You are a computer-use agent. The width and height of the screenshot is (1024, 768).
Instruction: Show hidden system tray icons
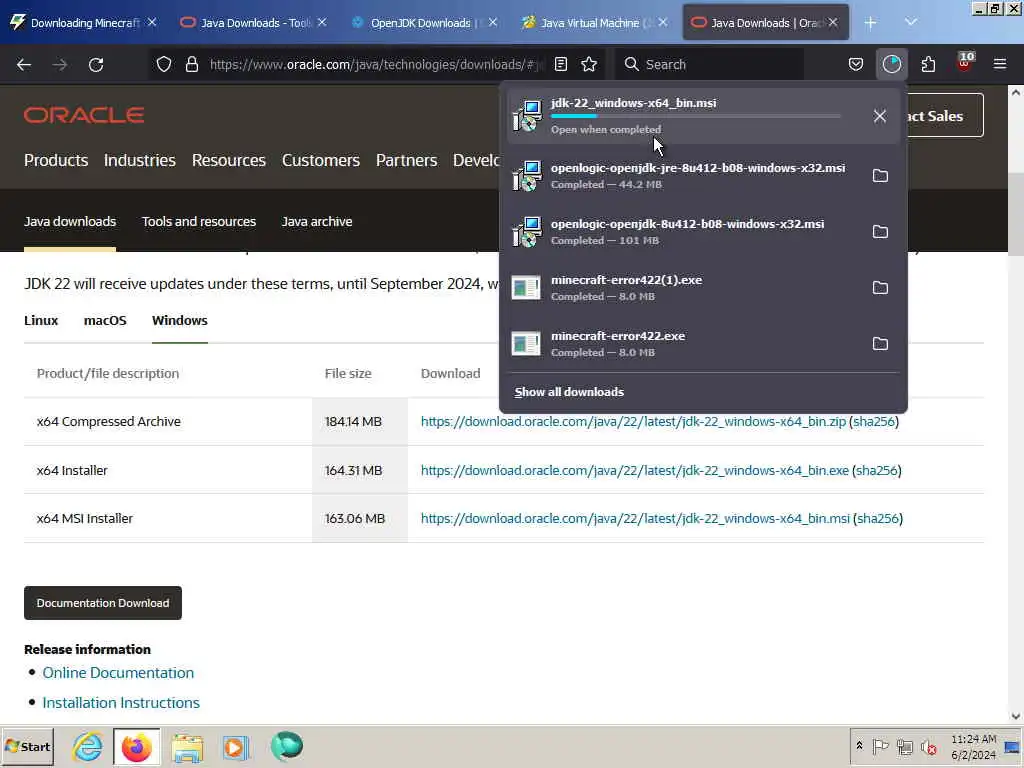coord(859,746)
